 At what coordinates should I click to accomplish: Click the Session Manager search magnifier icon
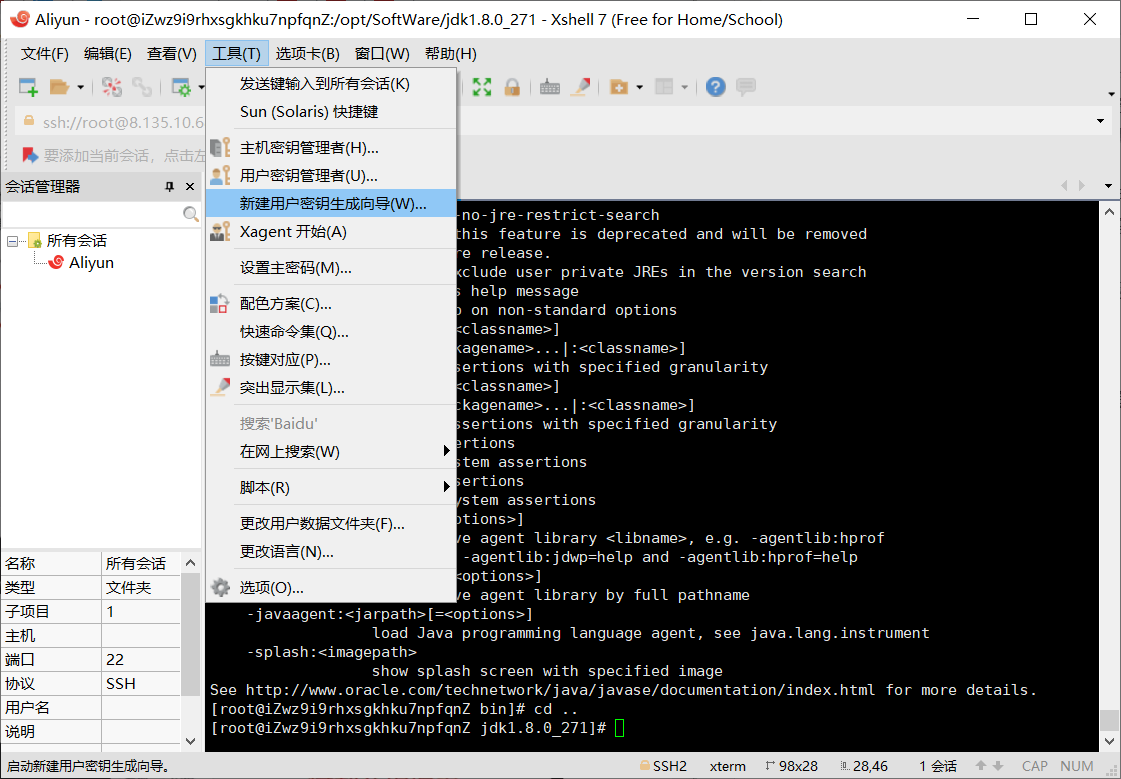pyautogui.click(x=190, y=214)
